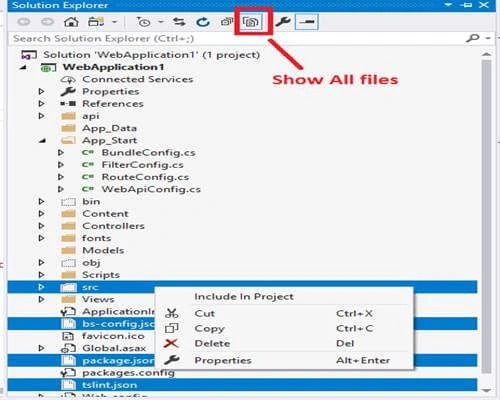The width and height of the screenshot is (500, 400).
Task: Toggle auto-hide pin in title bar
Action: [467, 5]
